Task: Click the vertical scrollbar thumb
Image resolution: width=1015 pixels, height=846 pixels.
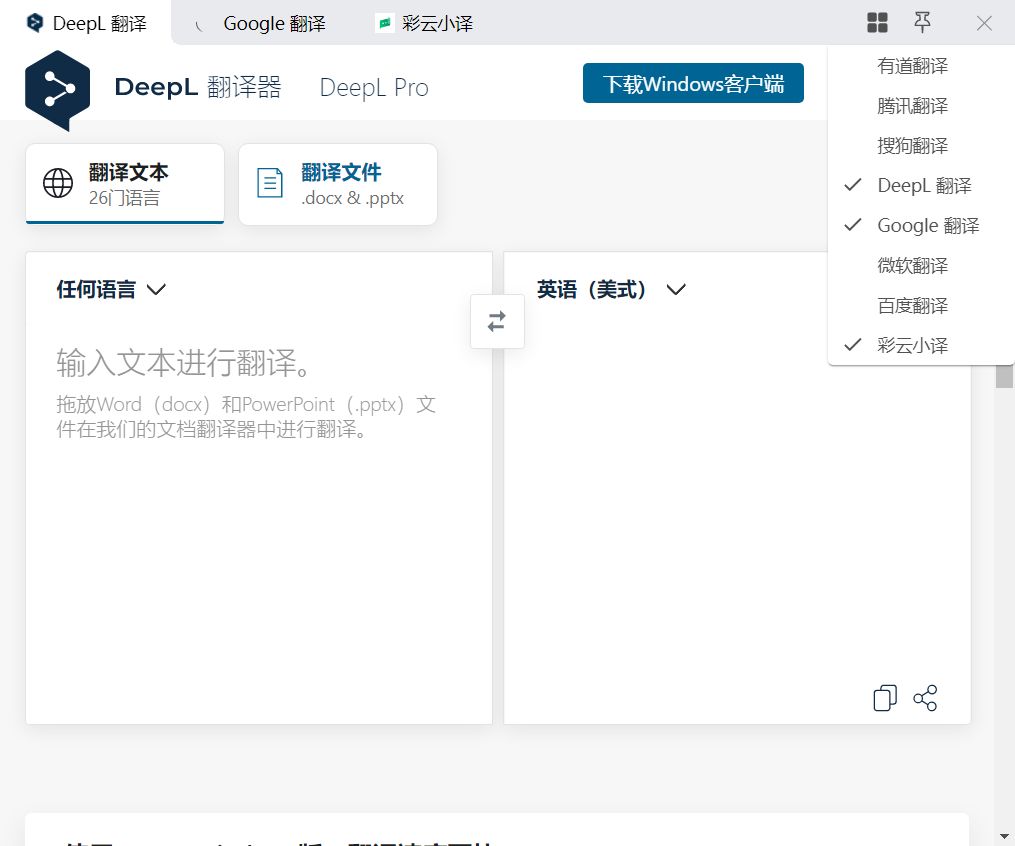Action: [1004, 376]
